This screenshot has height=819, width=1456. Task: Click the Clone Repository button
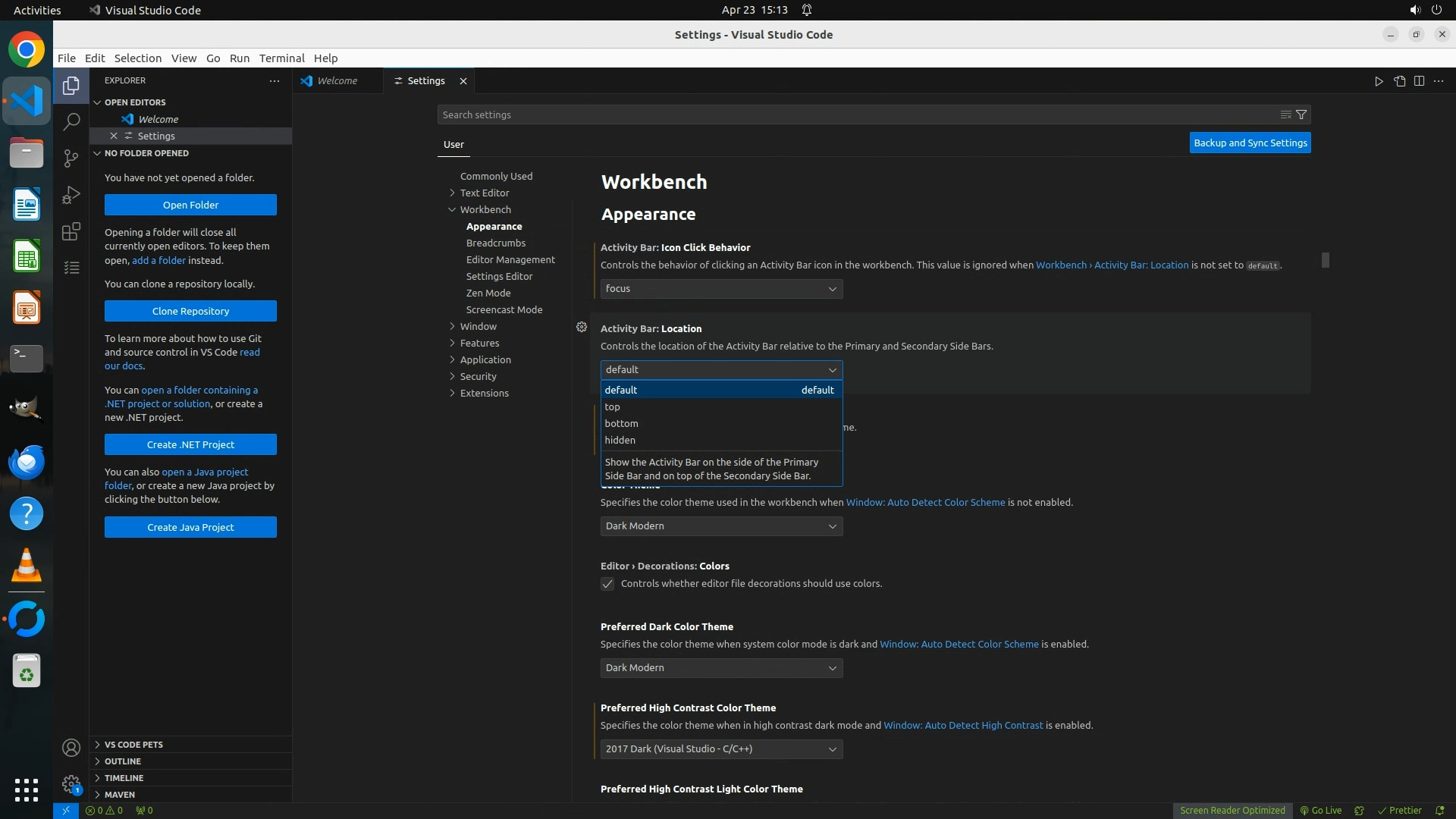190,311
